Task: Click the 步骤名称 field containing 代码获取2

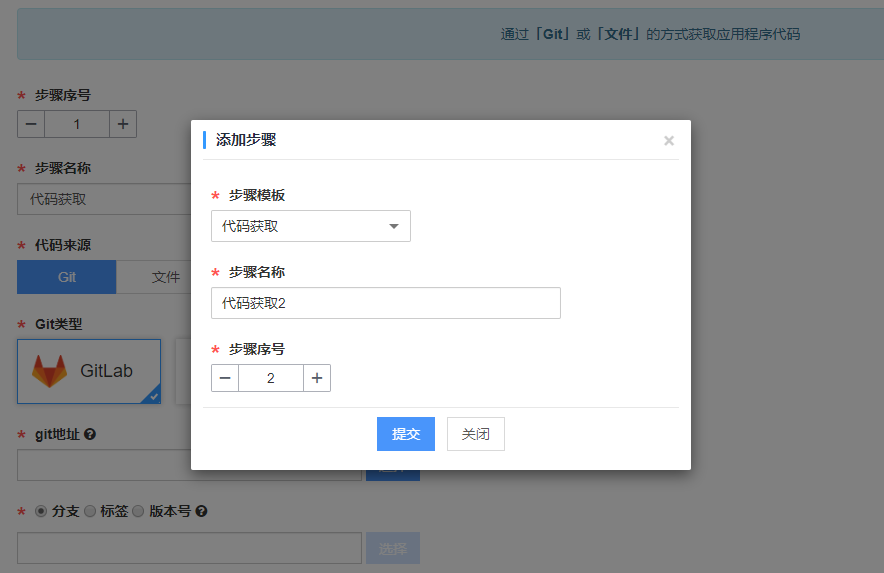Action: (385, 303)
